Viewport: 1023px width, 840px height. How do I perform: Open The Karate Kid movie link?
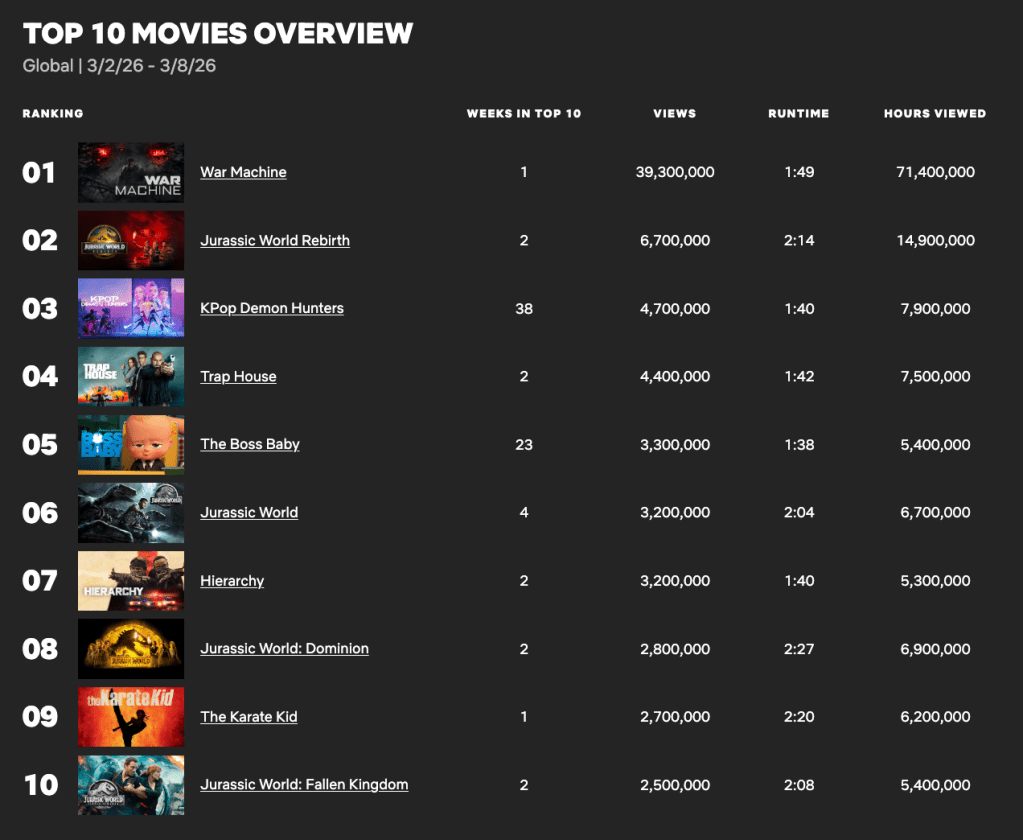[249, 716]
